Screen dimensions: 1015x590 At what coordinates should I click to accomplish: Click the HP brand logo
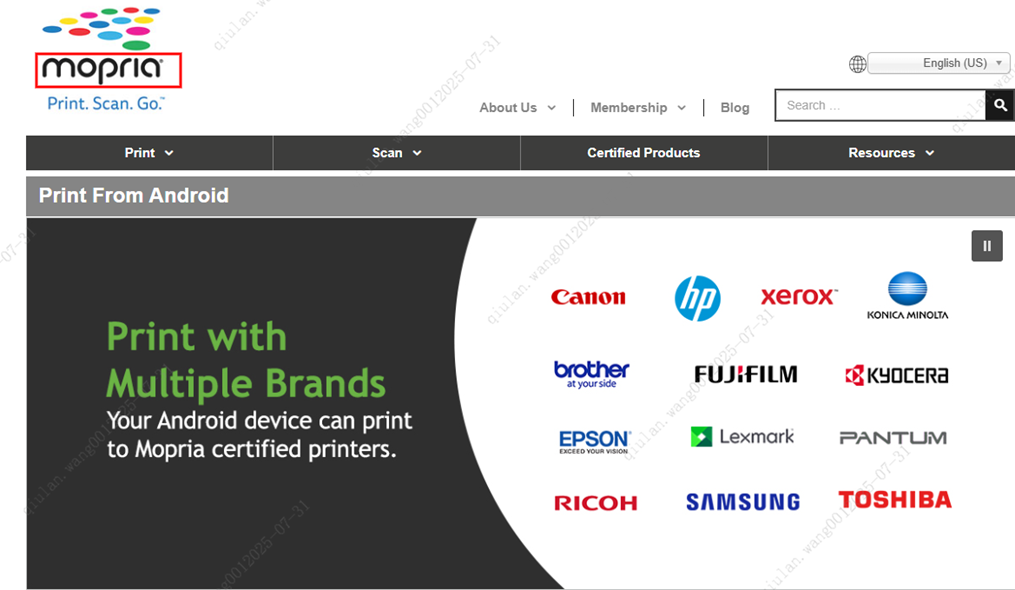tap(697, 298)
